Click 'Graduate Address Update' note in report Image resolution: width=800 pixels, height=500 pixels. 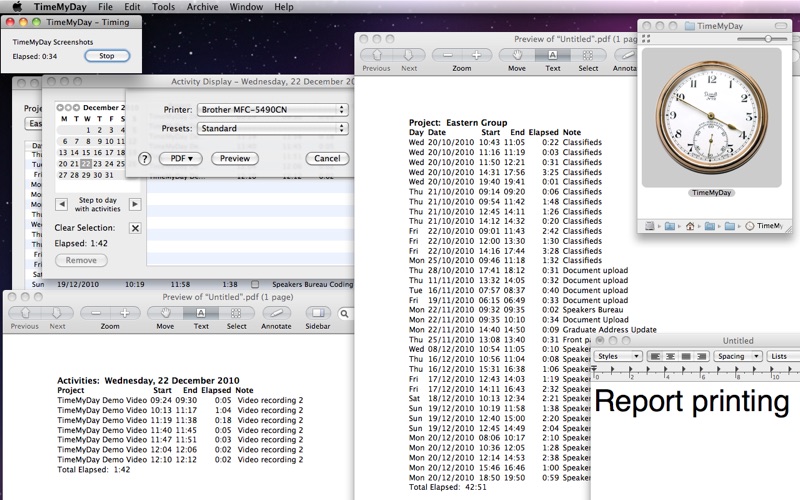click(609, 330)
